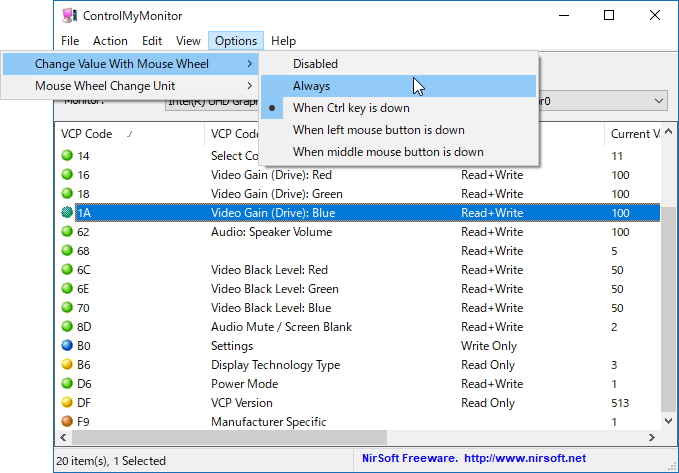Open the Edit menu
This screenshot has height=473, width=679.
coord(152,41)
